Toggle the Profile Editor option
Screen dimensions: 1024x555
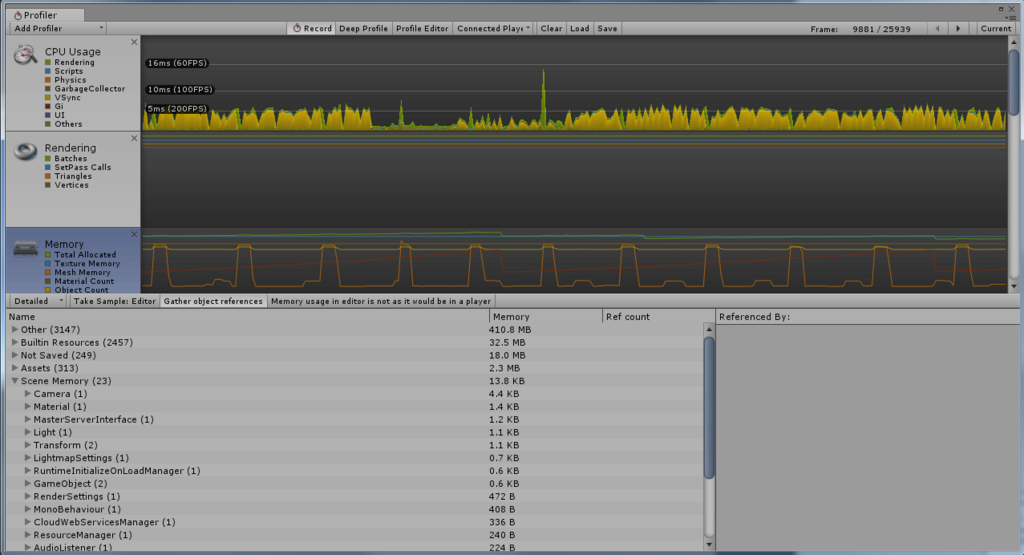point(422,28)
